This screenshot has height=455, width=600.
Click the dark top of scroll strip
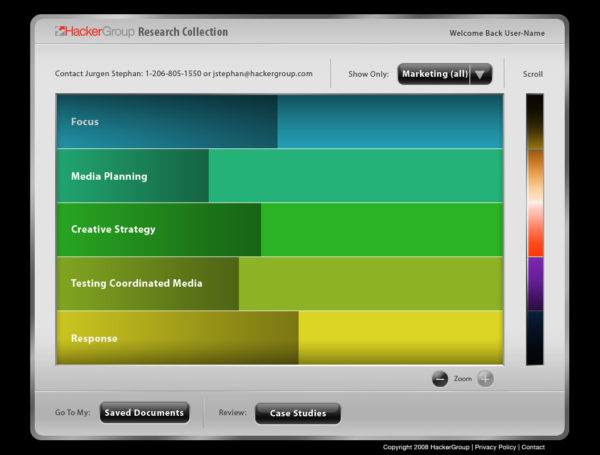coord(535,115)
